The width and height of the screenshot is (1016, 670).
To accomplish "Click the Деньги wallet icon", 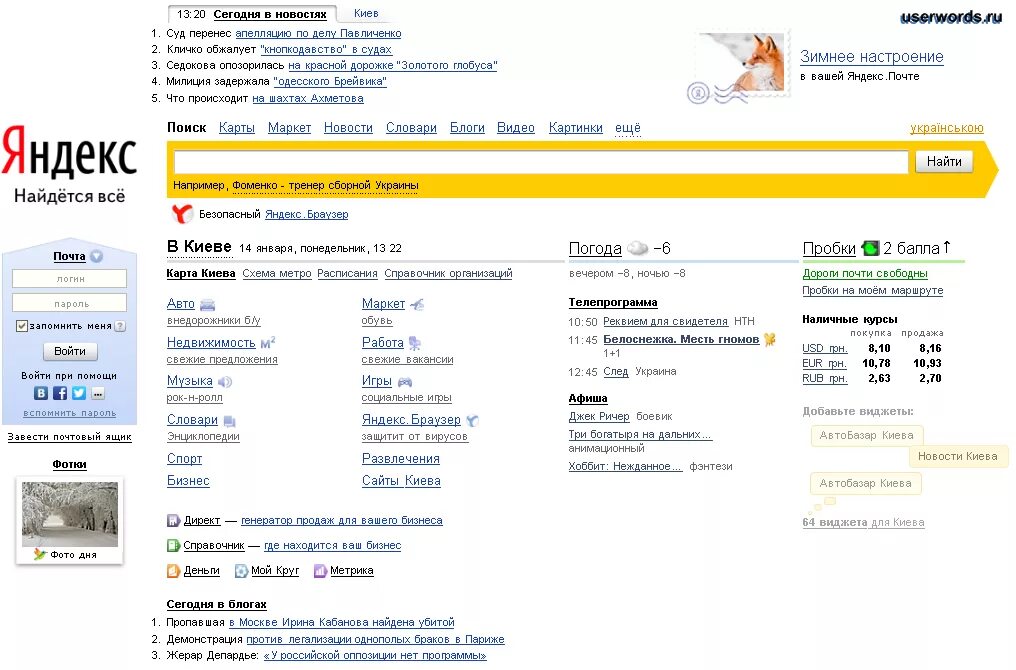I will click(x=173, y=571).
